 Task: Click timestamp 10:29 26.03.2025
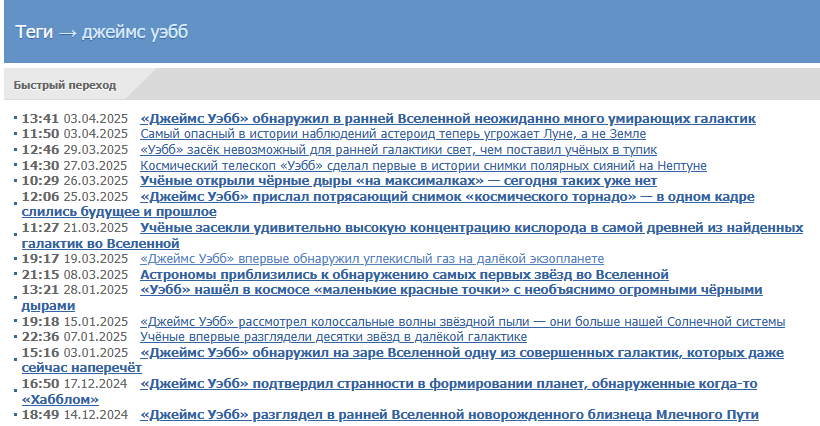74,181
